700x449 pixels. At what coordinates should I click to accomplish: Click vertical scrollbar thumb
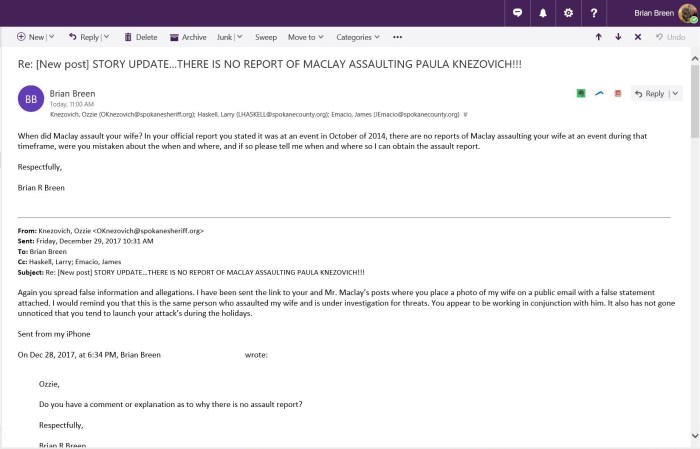[695, 101]
